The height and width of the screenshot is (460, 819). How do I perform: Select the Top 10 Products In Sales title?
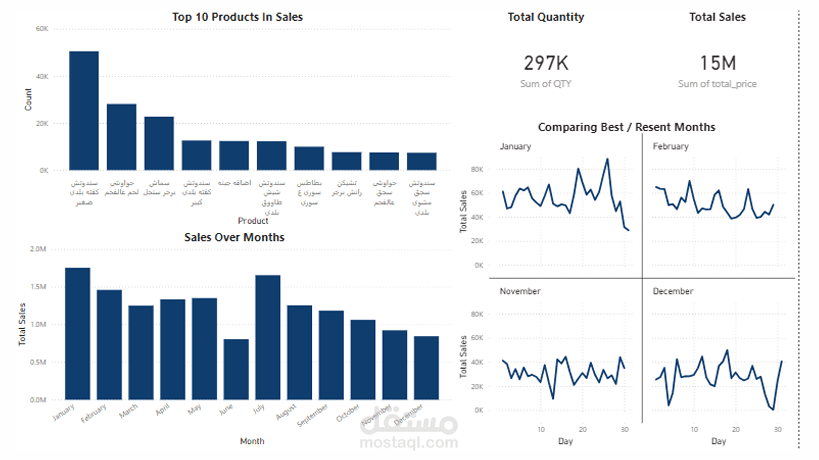click(238, 17)
